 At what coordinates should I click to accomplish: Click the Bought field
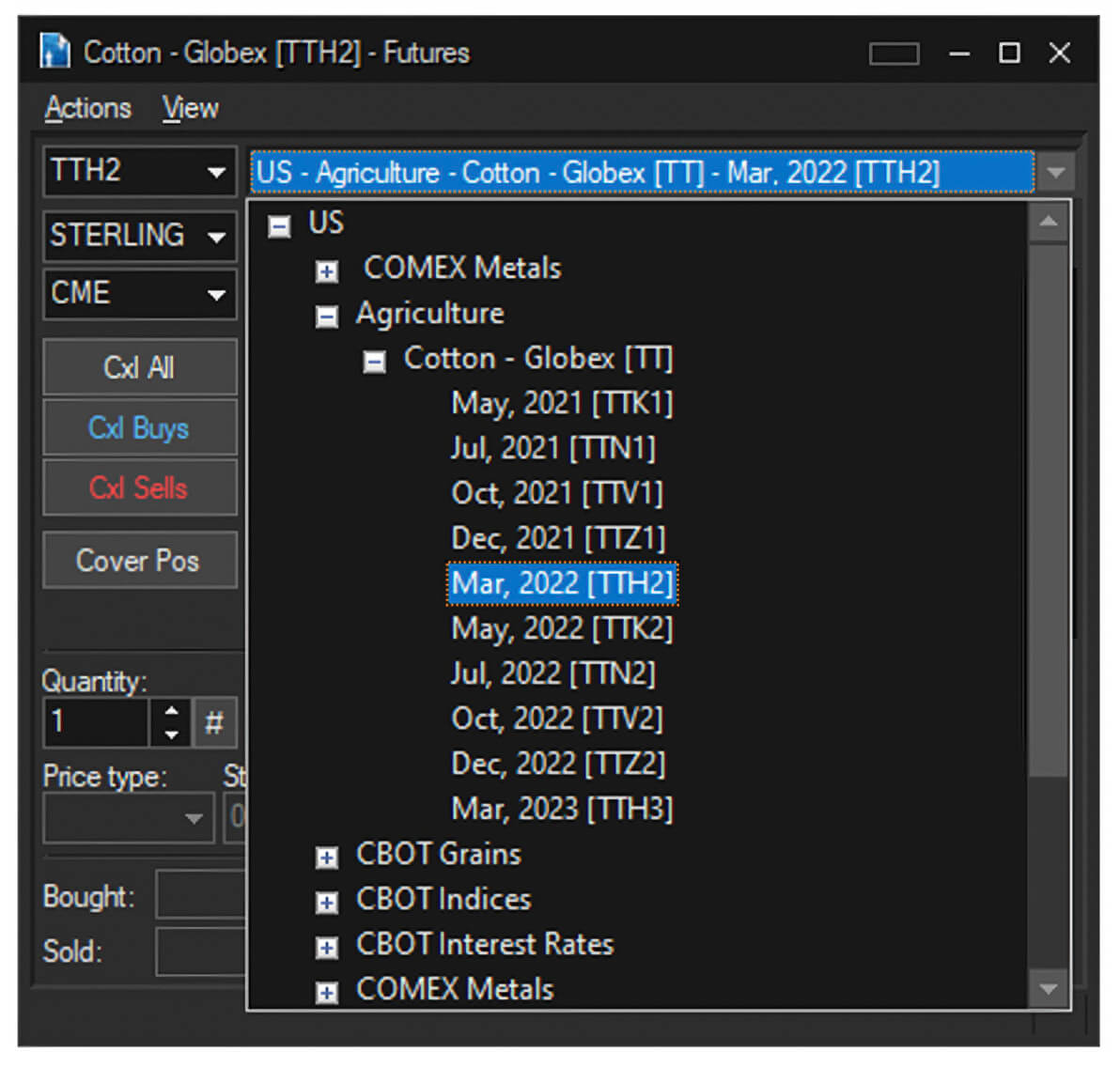point(201,894)
